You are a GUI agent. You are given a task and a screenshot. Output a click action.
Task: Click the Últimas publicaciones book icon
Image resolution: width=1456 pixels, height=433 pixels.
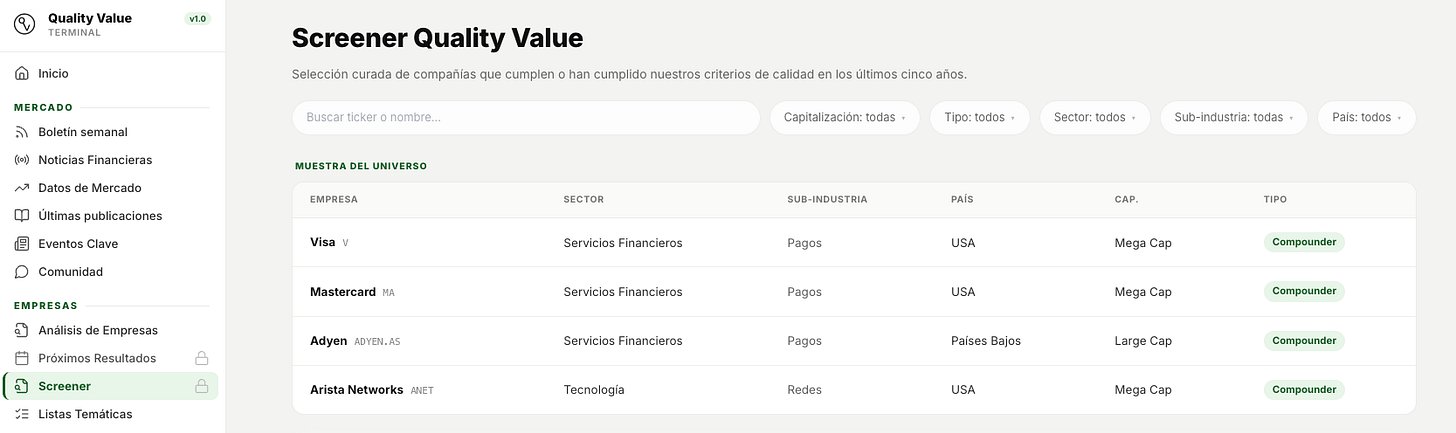pos(22,216)
